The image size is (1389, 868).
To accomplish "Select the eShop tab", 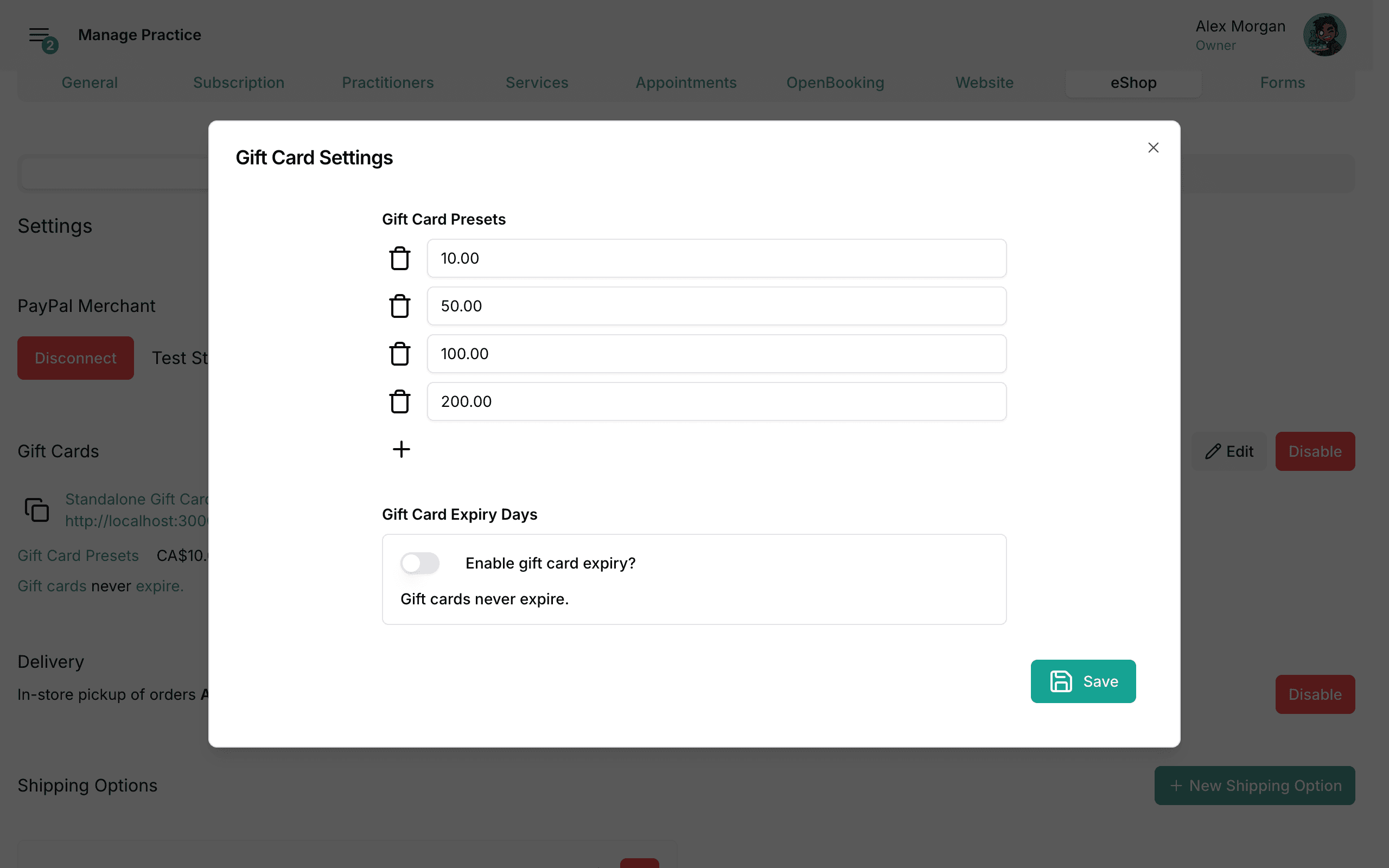I will (x=1133, y=82).
